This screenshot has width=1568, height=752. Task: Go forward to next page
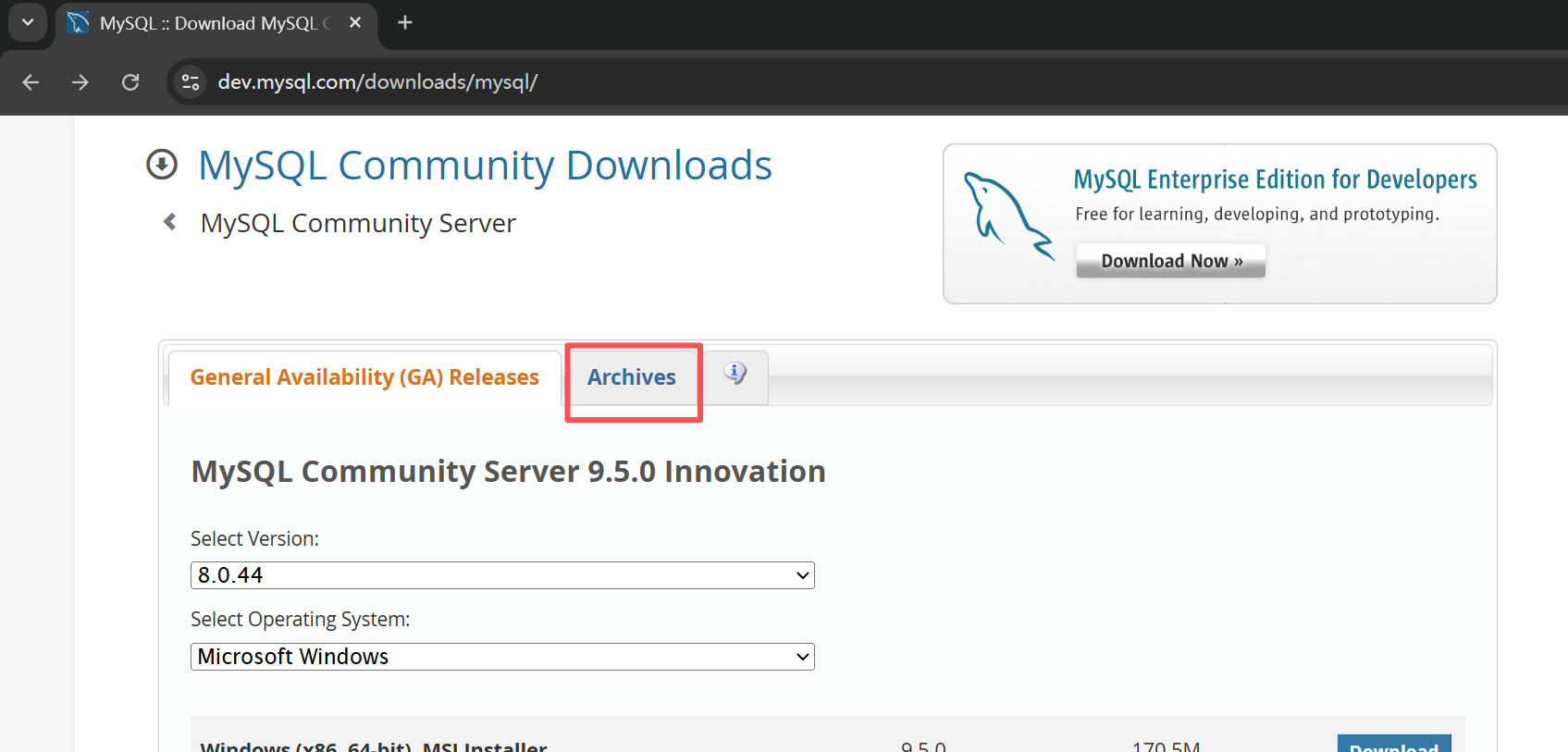[80, 82]
